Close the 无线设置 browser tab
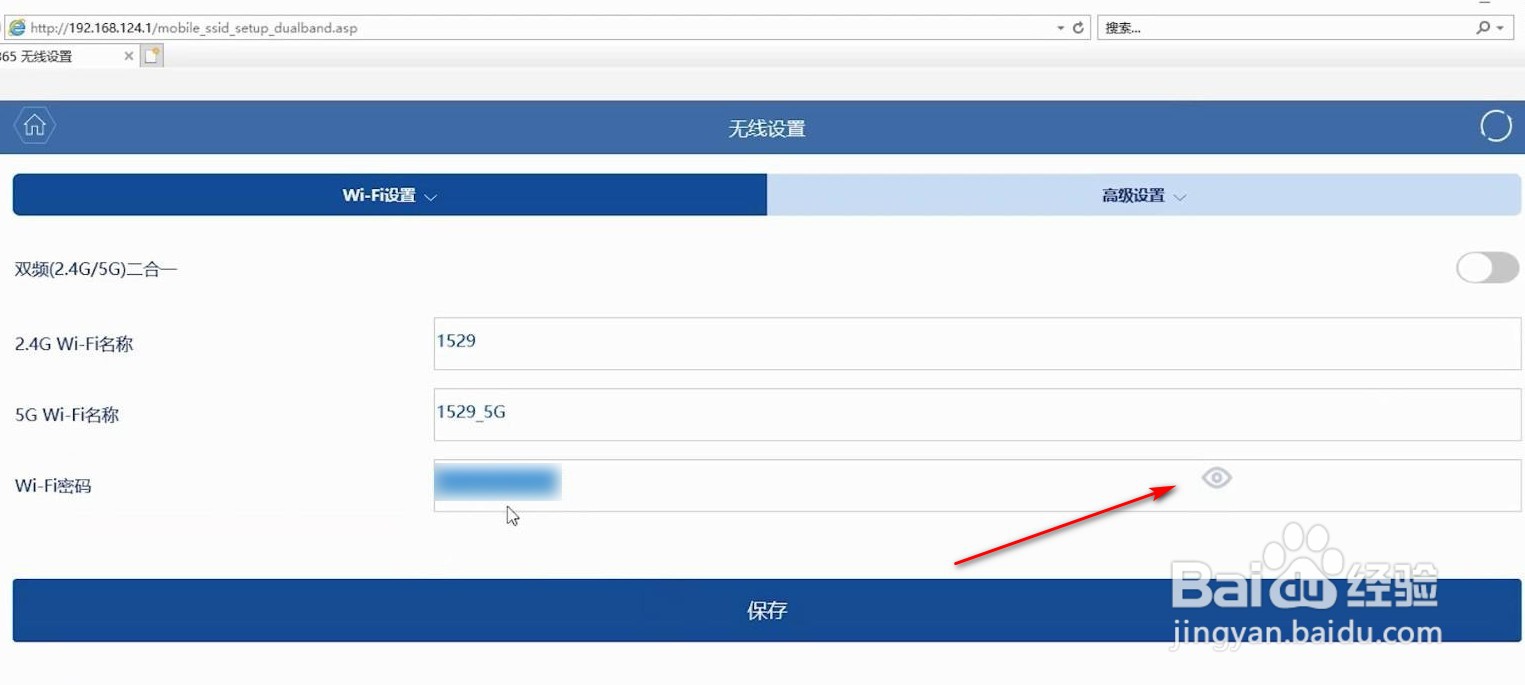The height and width of the screenshot is (685, 1525). pyautogui.click(x=129, y=57)
